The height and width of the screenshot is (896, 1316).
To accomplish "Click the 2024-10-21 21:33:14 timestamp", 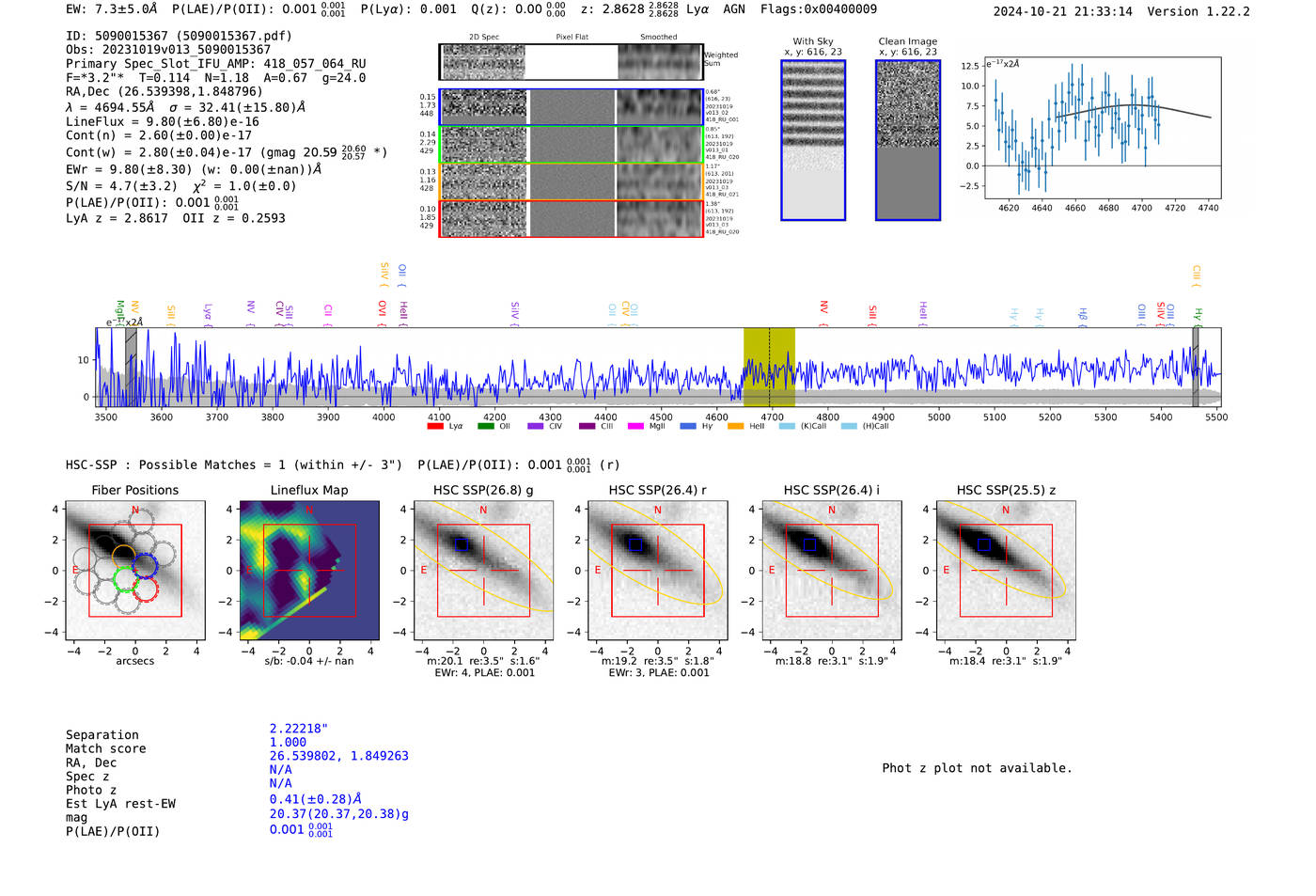I will point(1063,11).
